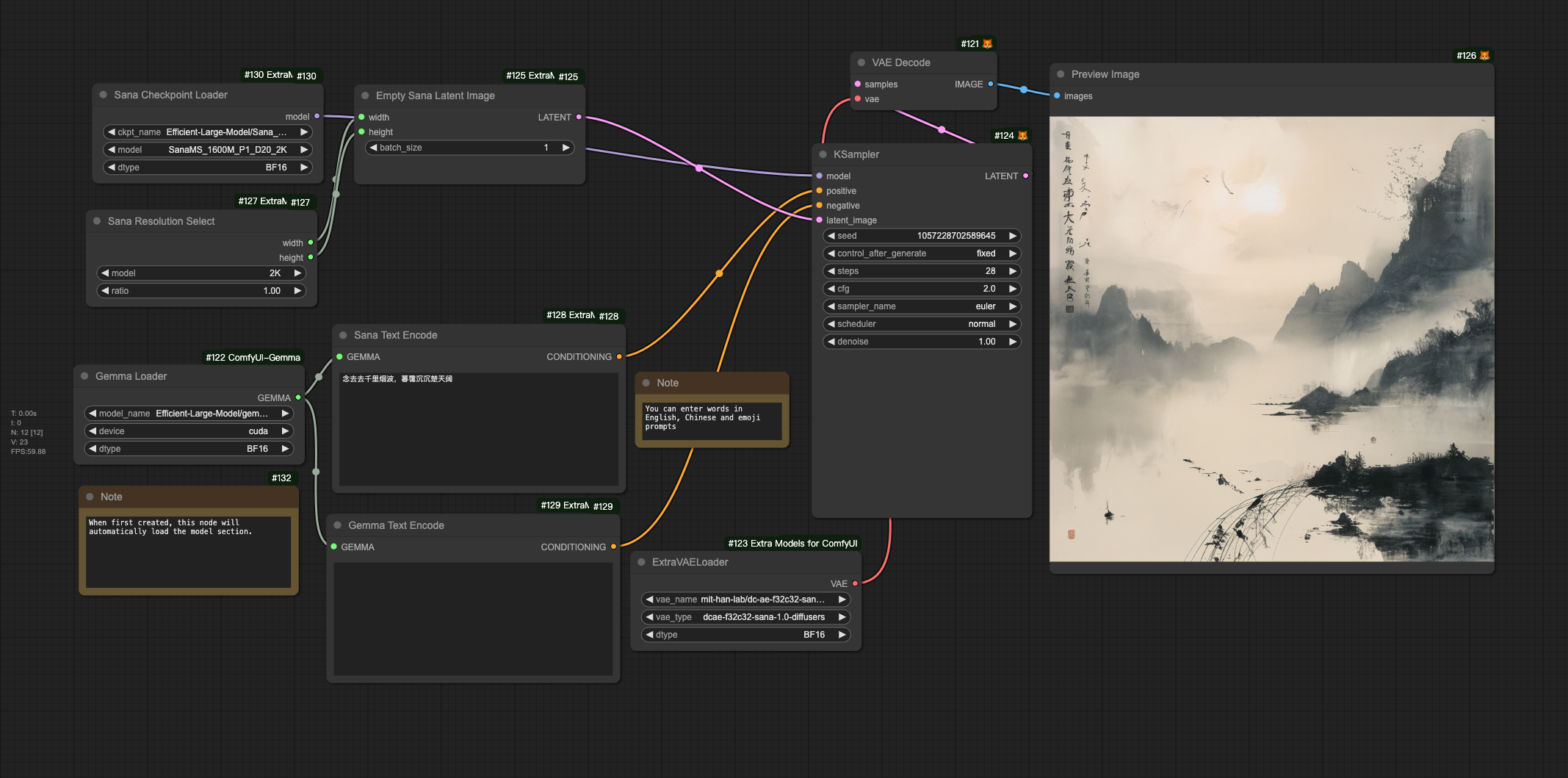Viewport: 1568px width, 778px height.
Task: Collapse the KSampler node using its title dot
Action: [x=823, y=155]
